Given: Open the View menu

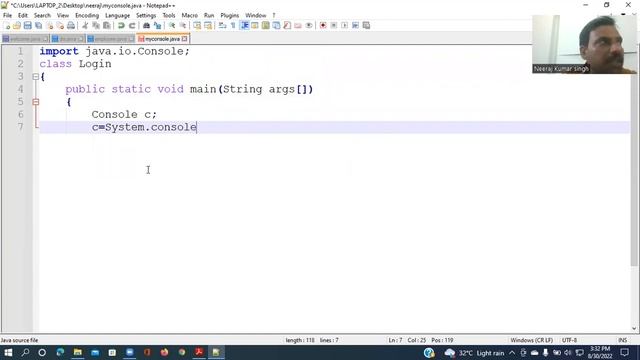Looking at the screenshot, I should tap(63, 16).
